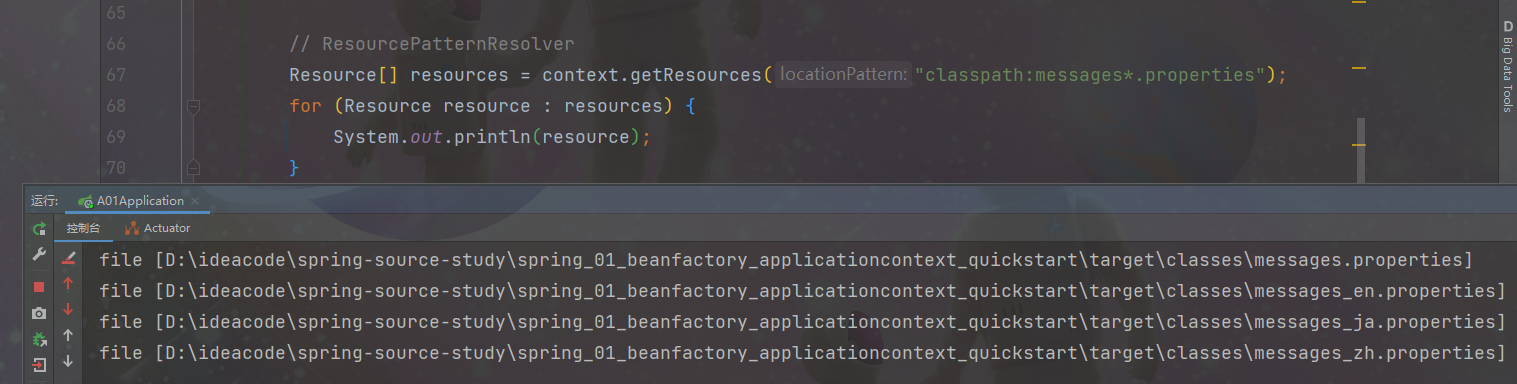Viewport: 1517px width, 384px height.
Task: Jump to previous error red up arrow
Action: click(x=68, y=284)
